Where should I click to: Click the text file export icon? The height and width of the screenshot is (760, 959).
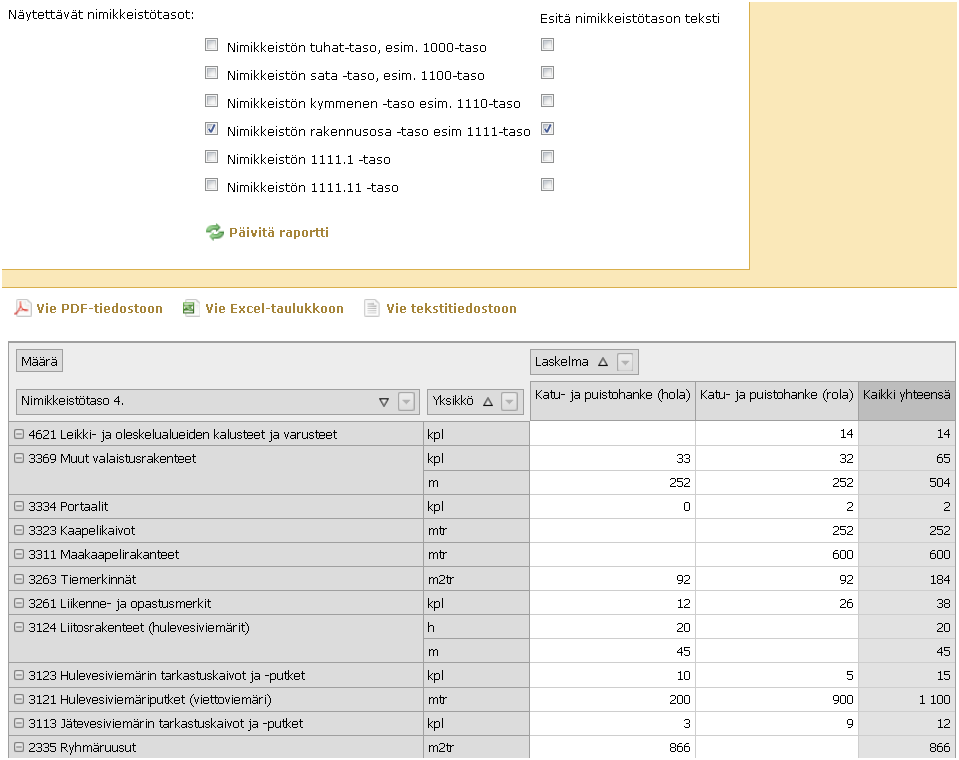[372, 309]
